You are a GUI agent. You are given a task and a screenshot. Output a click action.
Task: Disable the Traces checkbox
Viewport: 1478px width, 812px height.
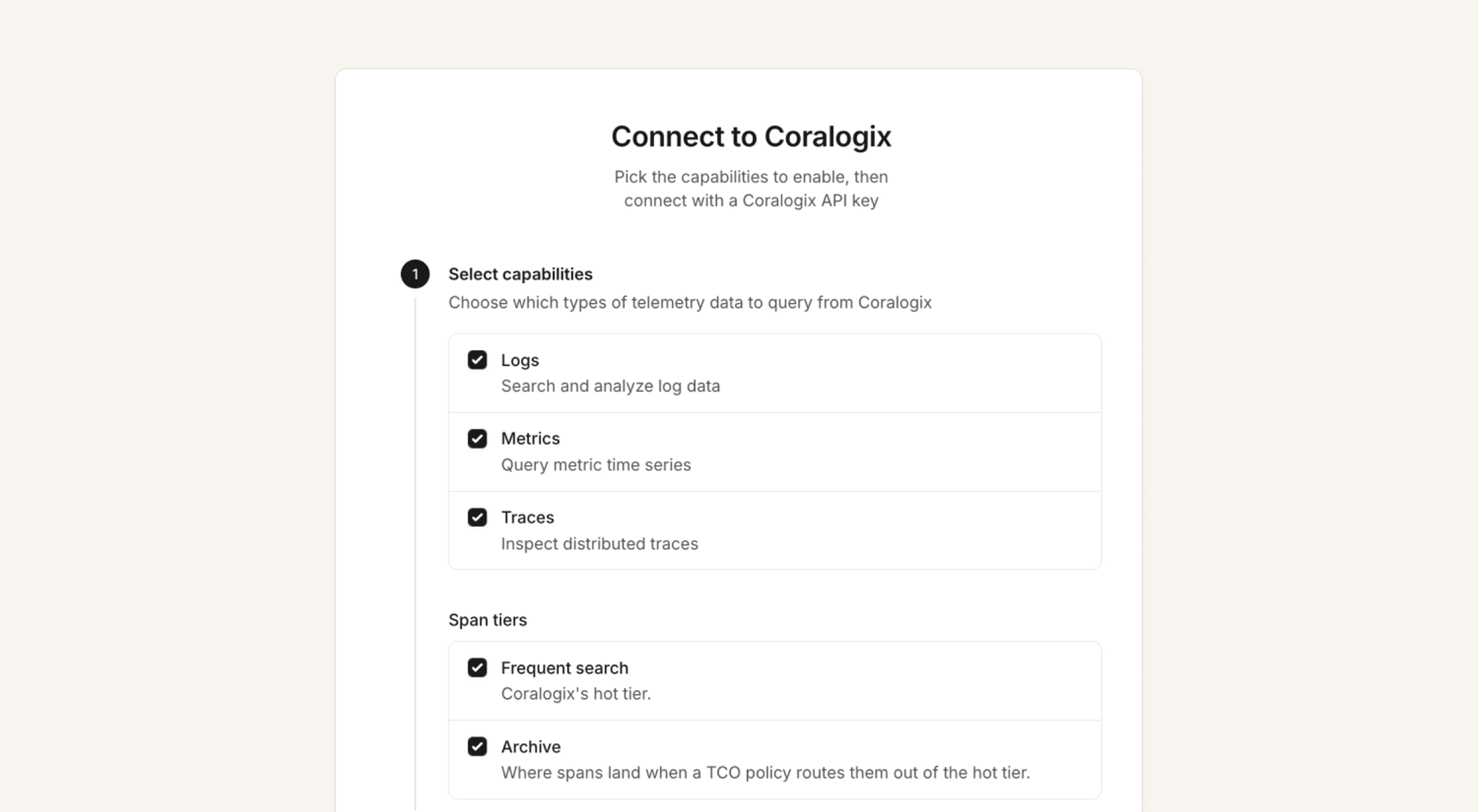[477, 517]
